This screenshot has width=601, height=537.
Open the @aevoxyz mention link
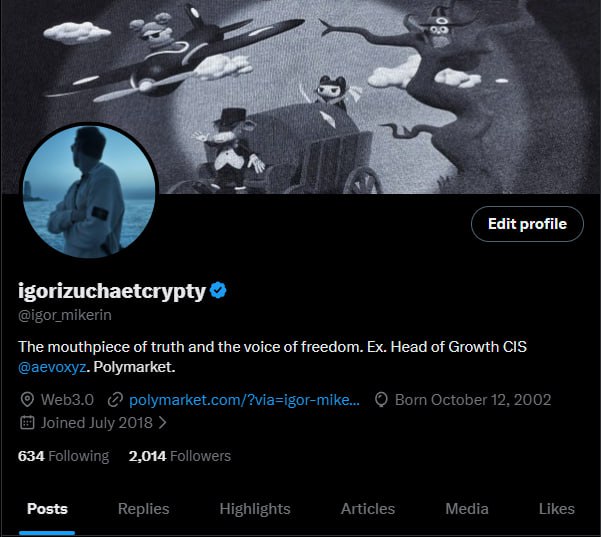(52, 367)
